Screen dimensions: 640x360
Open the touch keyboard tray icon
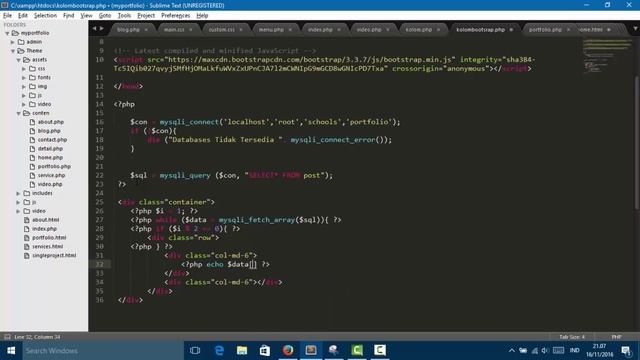558,351
